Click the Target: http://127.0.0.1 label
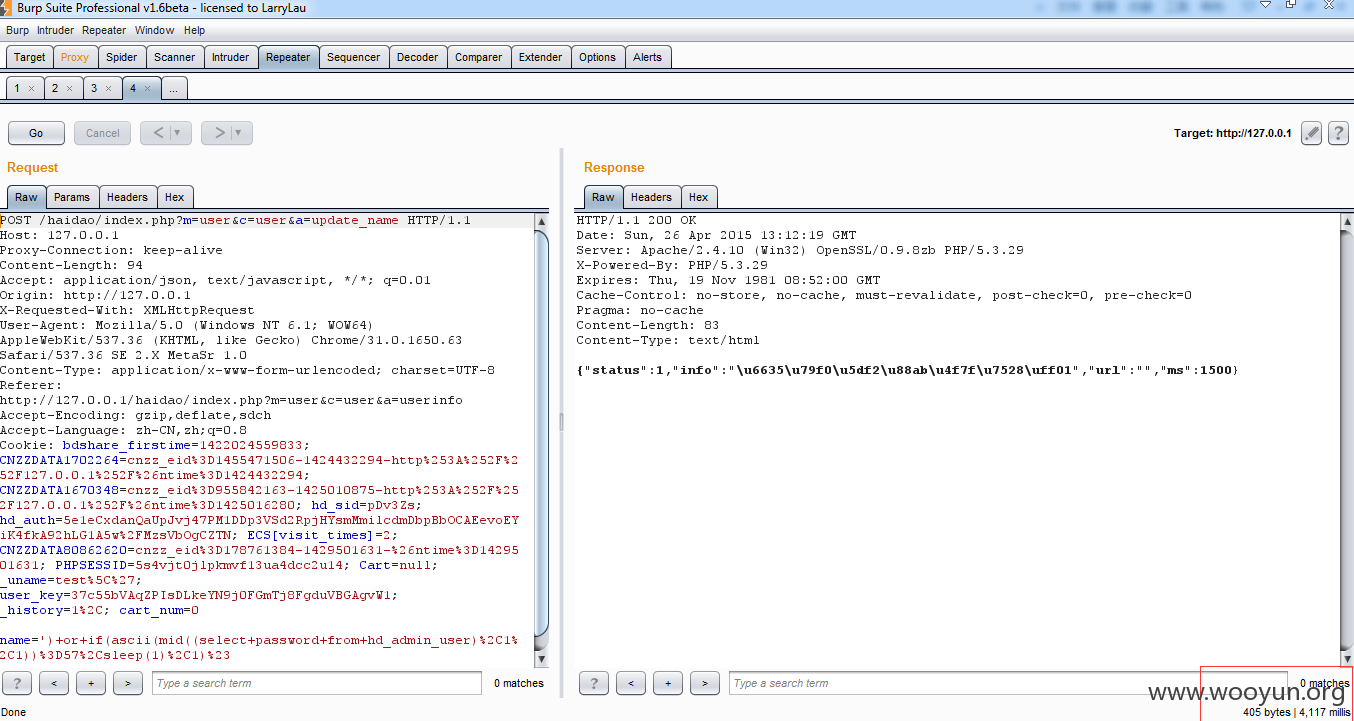The width and height of the screenshot is (1354, 721). [x=1232, y=133]
